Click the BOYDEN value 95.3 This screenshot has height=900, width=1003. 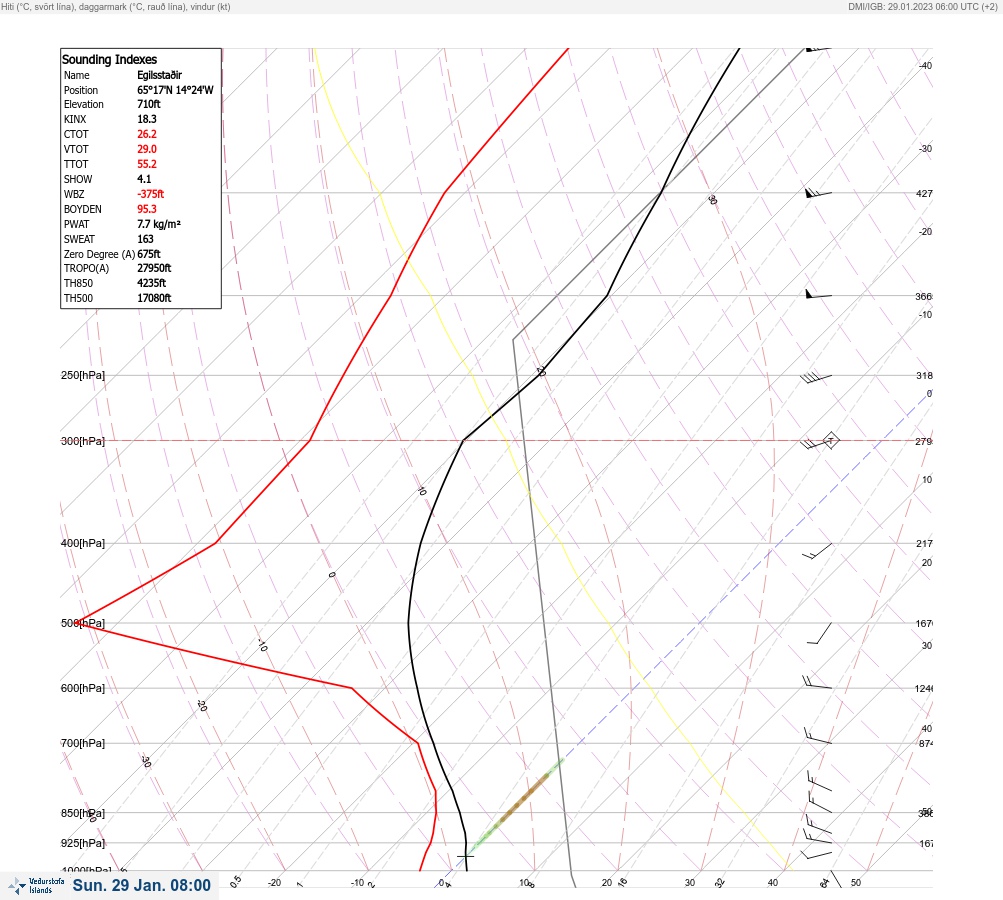click(x=146, y=209)
